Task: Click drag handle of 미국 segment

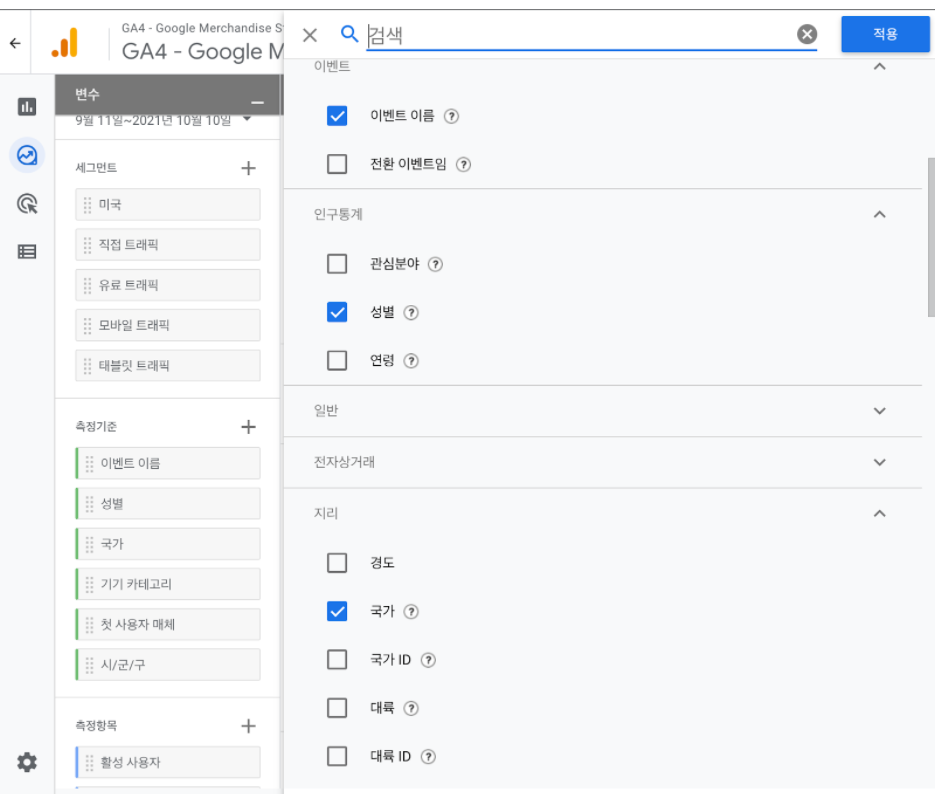Action: 87,205
